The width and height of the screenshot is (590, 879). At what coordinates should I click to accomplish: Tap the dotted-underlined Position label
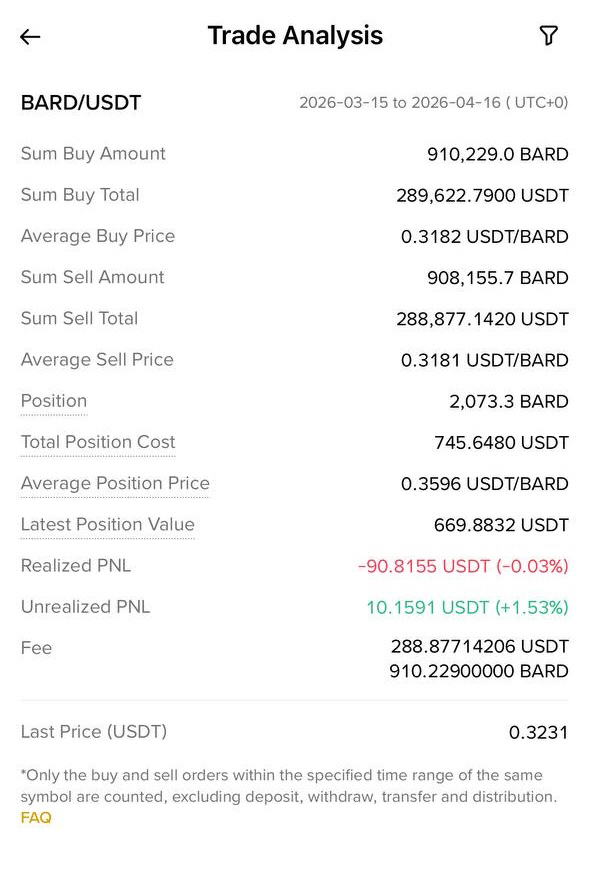tap(54, 401)
